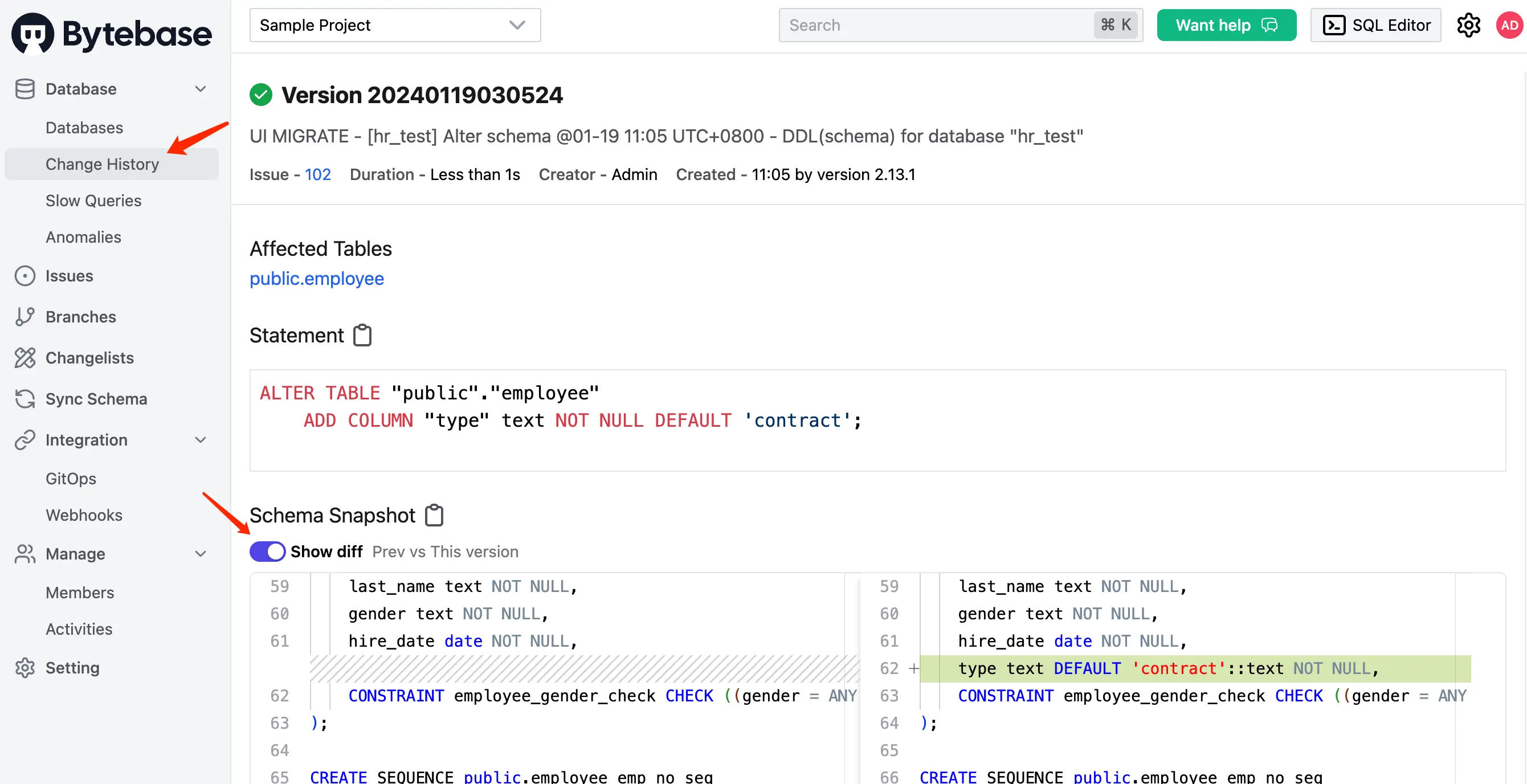Open Changelists
Viewport: 1527px width, 784px height.
click(89, 358)
